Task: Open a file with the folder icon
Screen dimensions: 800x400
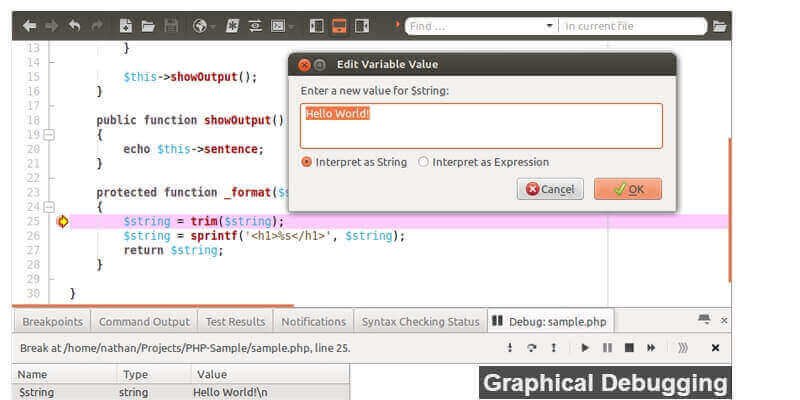Action: [x=148, y=25]
